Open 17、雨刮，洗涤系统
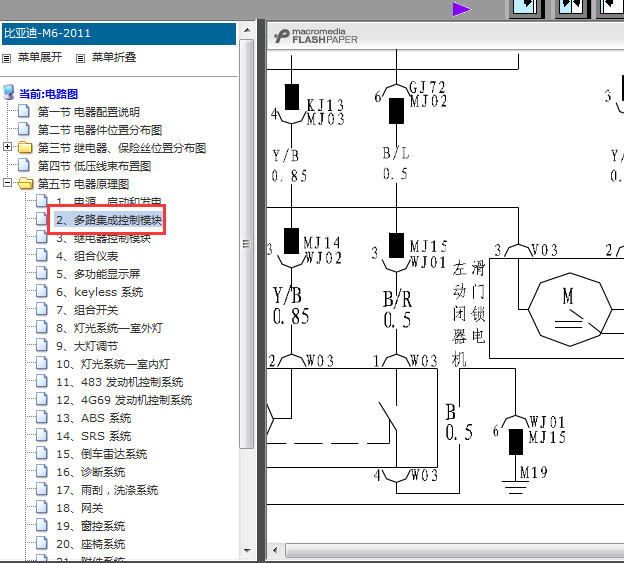Screen dimensions: 624x563 tap(107, 490)
